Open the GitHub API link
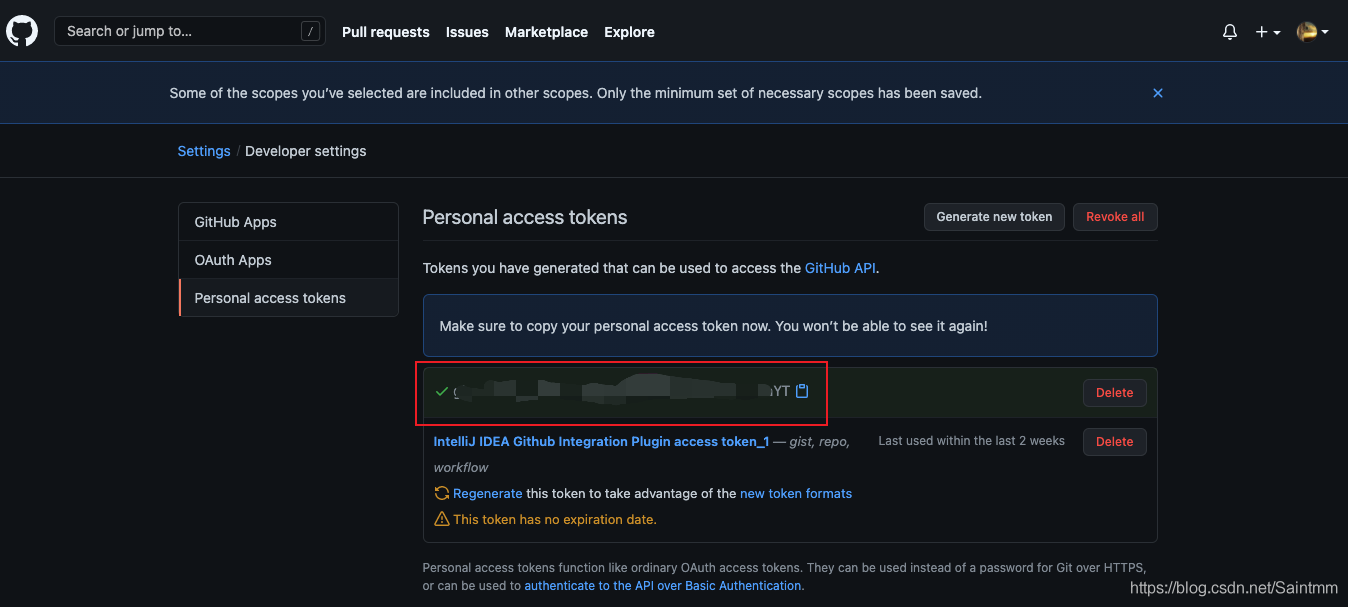 pos(840,268)
